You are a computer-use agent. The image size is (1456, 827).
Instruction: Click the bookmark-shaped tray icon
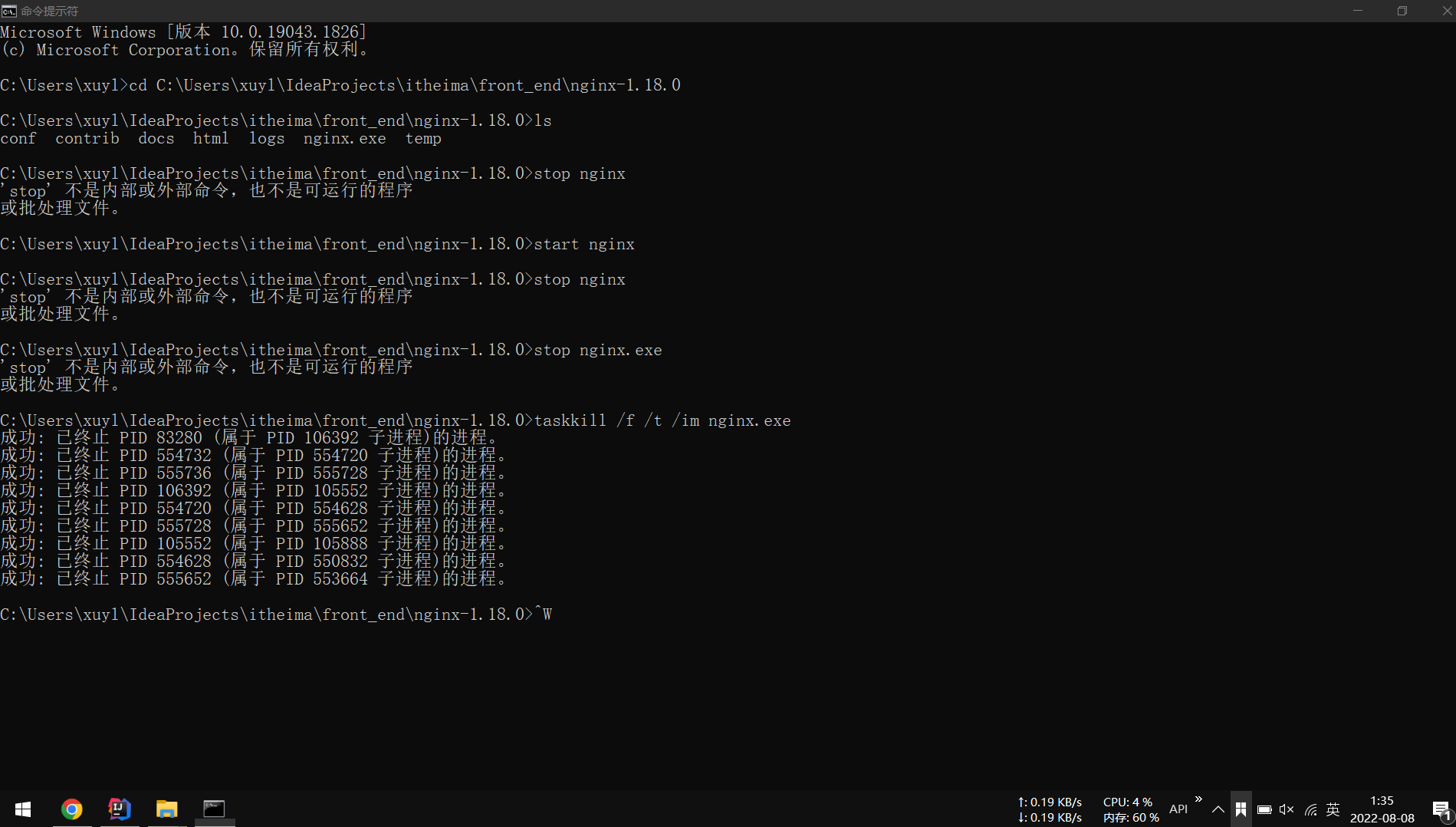coord(1241,809)
